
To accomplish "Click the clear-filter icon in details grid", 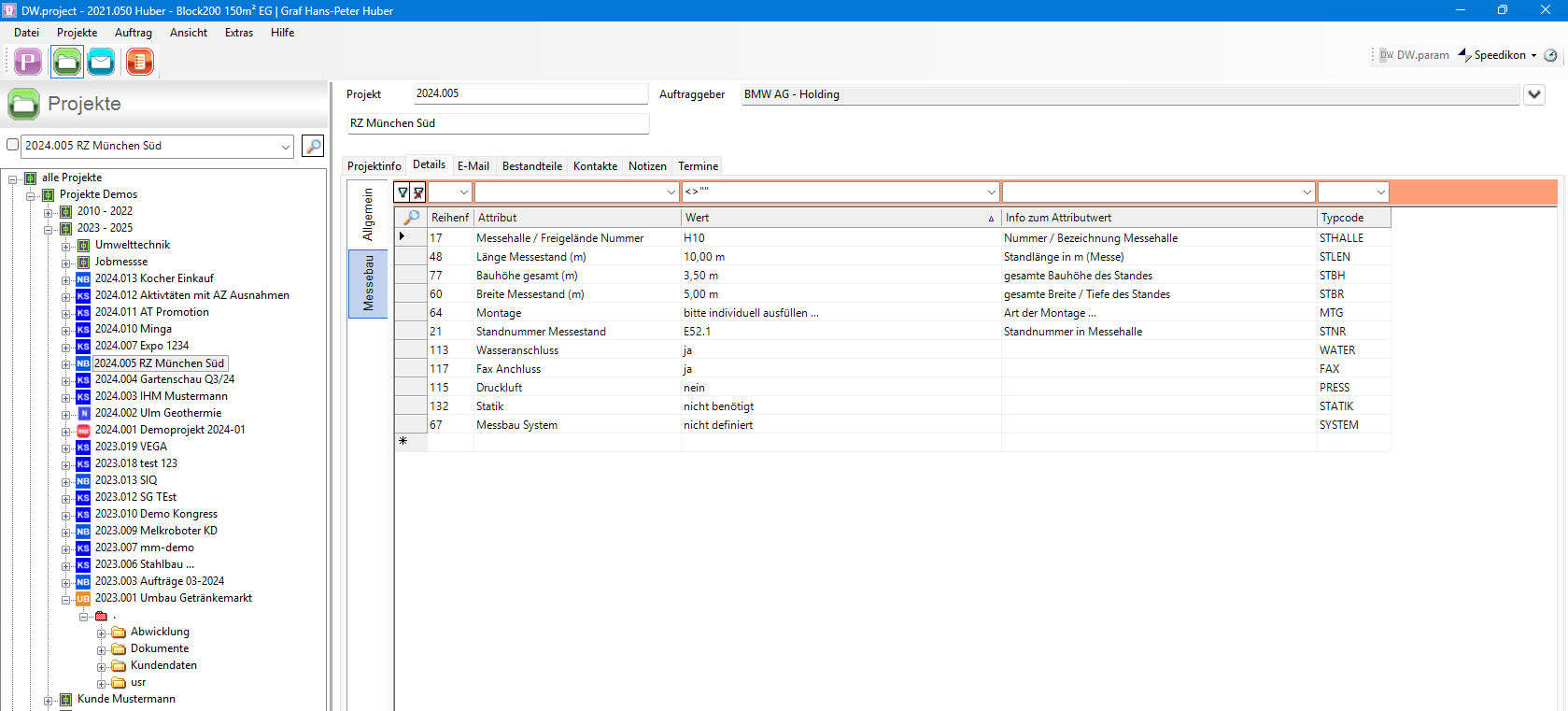I will tap(418, 192).
